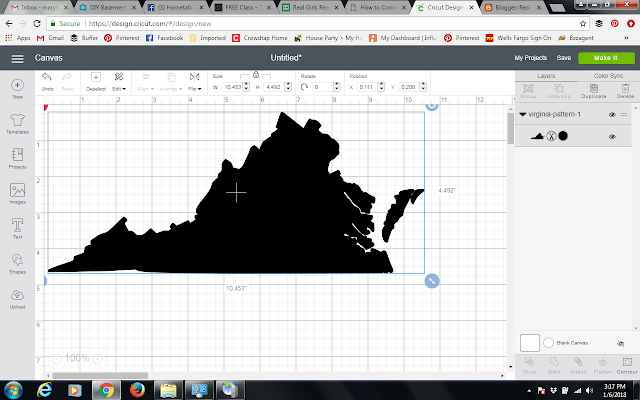Open the Edit dropdown
Viewport: 640px width, 400px height.
(x=119, y=81)
